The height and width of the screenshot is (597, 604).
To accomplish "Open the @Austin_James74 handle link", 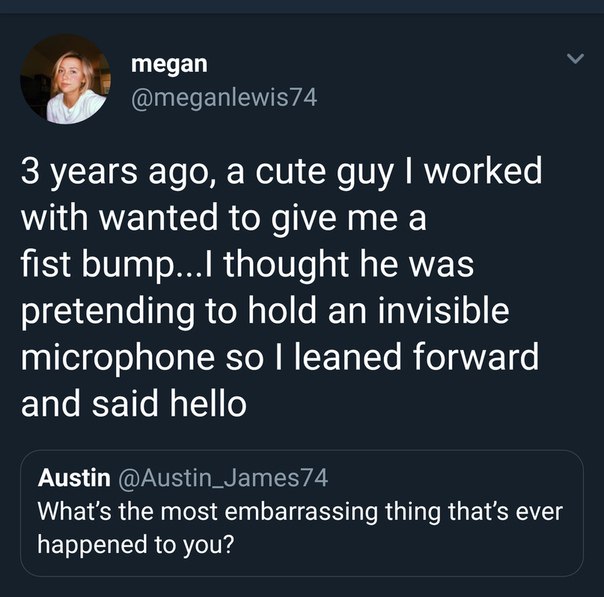I will tap(223, 479).
